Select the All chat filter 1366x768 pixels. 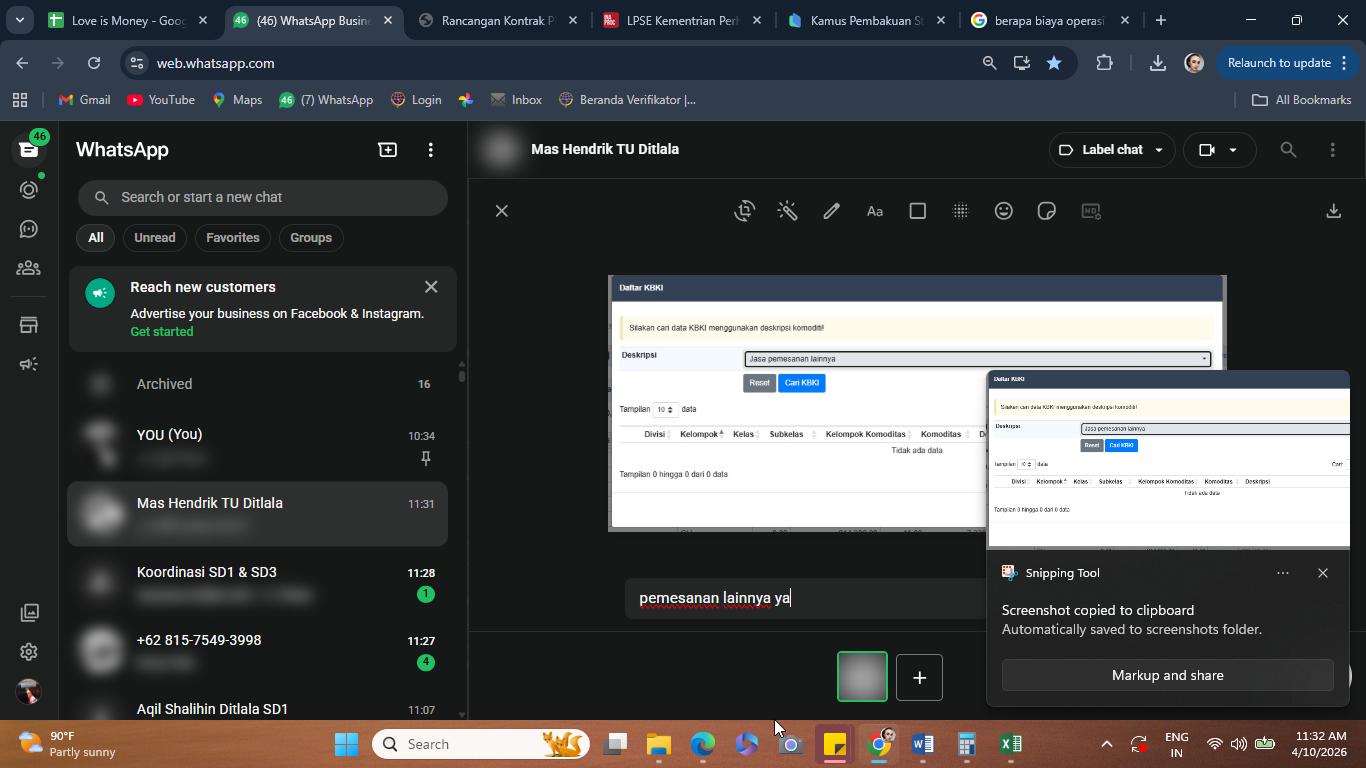[x=95, y=237]
